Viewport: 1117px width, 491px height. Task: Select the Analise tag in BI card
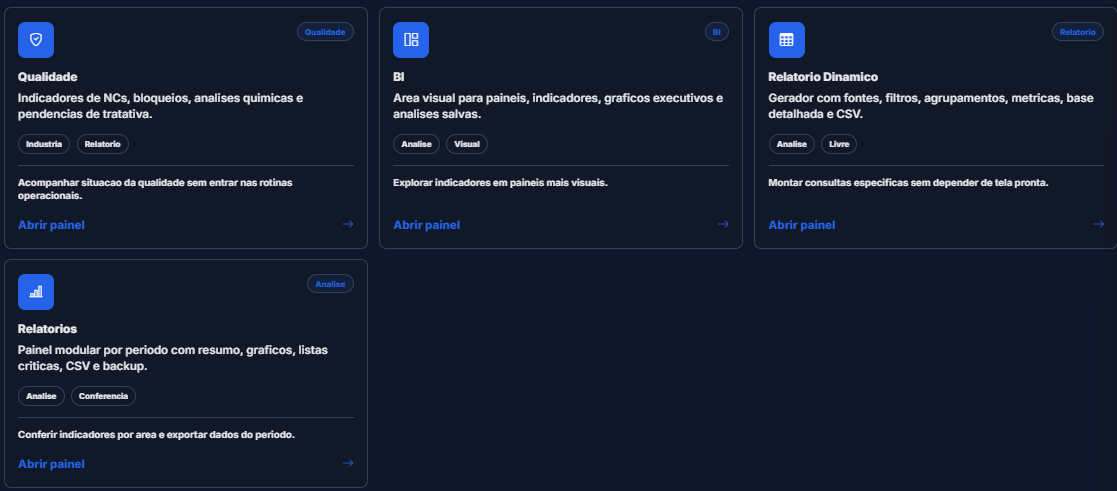pyautogui.click(x=417, y=144)
